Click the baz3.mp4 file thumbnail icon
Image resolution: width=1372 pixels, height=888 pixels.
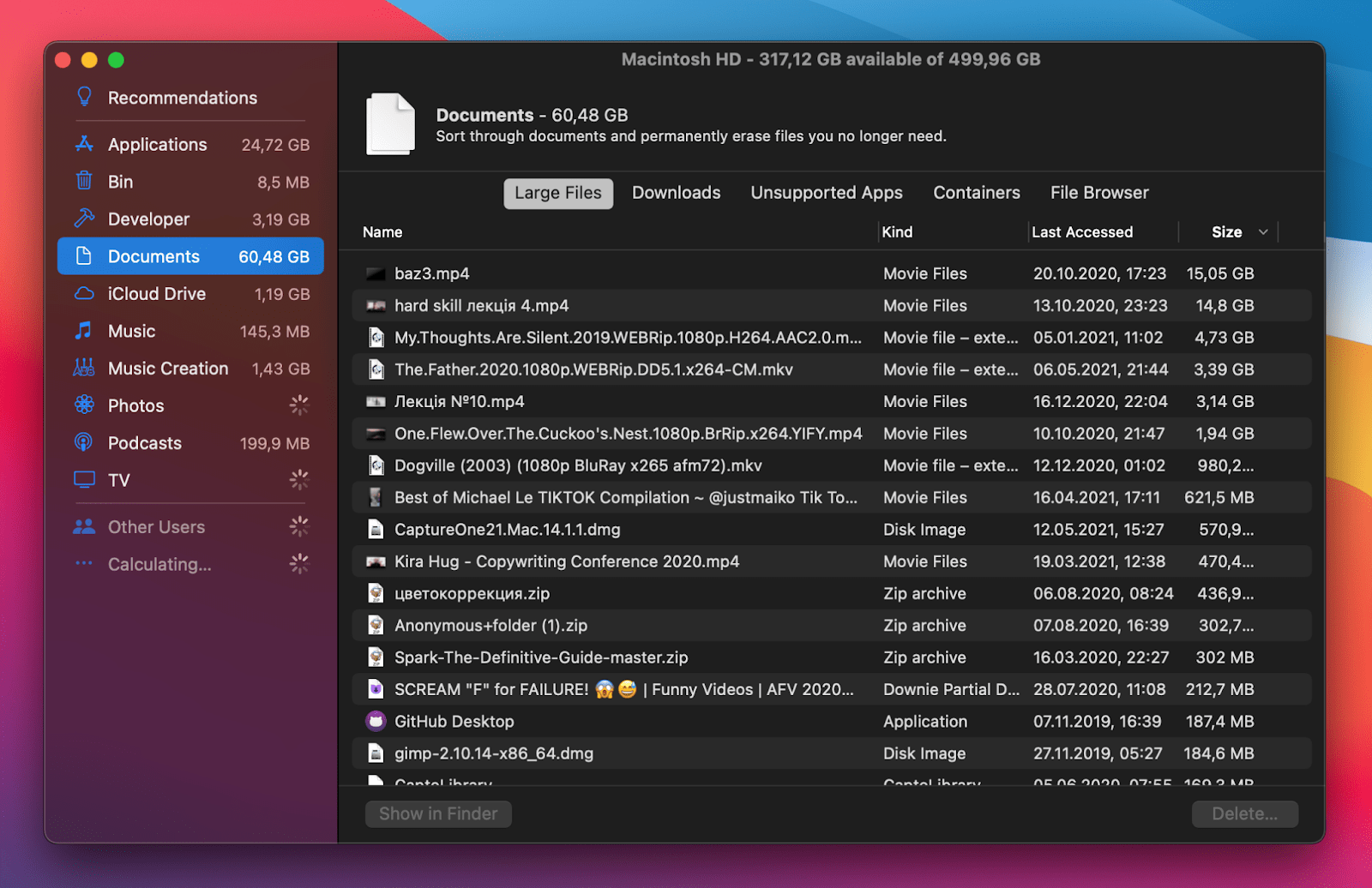point(376,273)
